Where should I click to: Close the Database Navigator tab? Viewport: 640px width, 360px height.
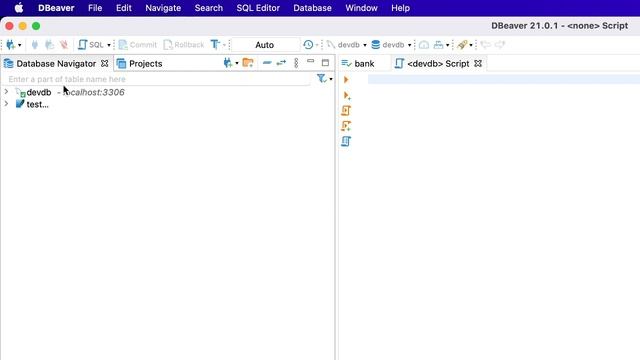105,64
